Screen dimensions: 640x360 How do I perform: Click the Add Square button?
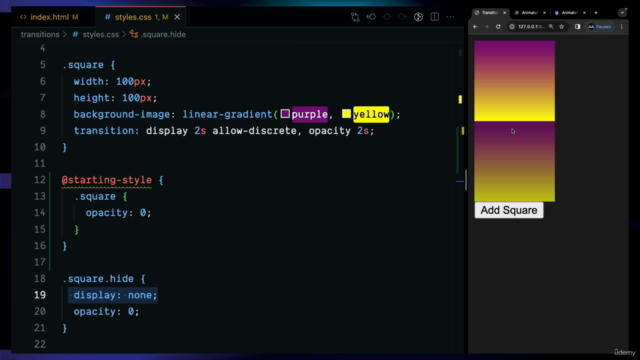tap(509, 210)
